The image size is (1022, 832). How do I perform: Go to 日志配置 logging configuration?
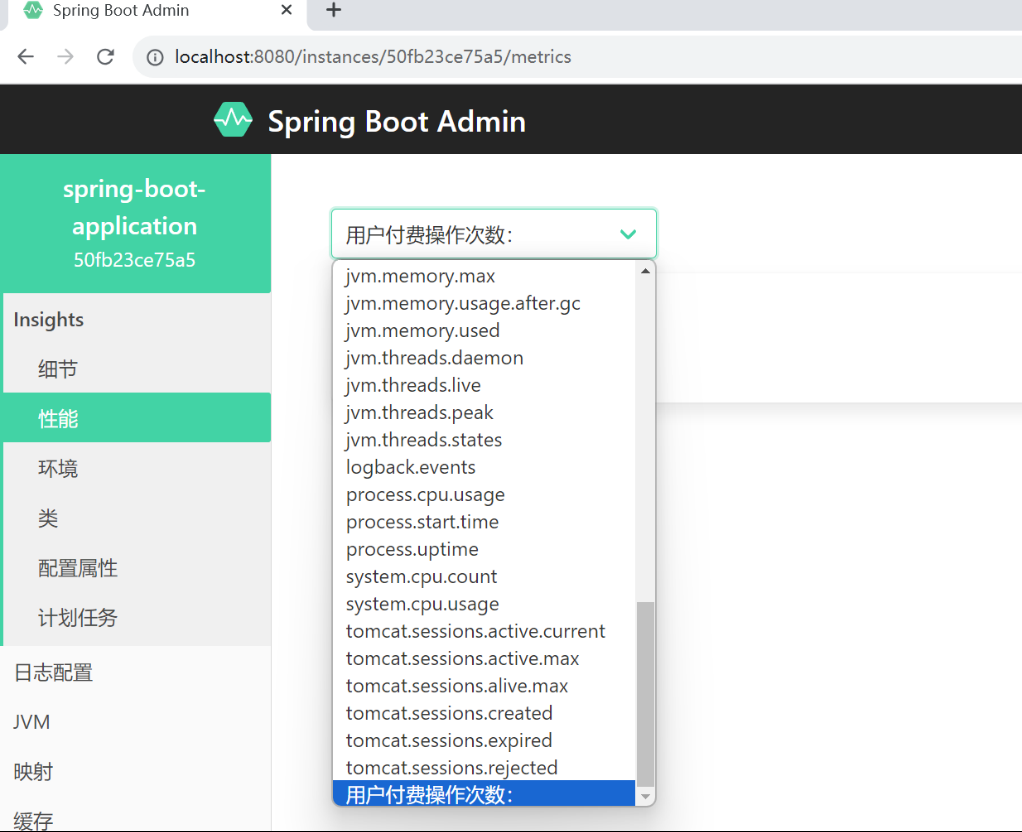(53, 672)
